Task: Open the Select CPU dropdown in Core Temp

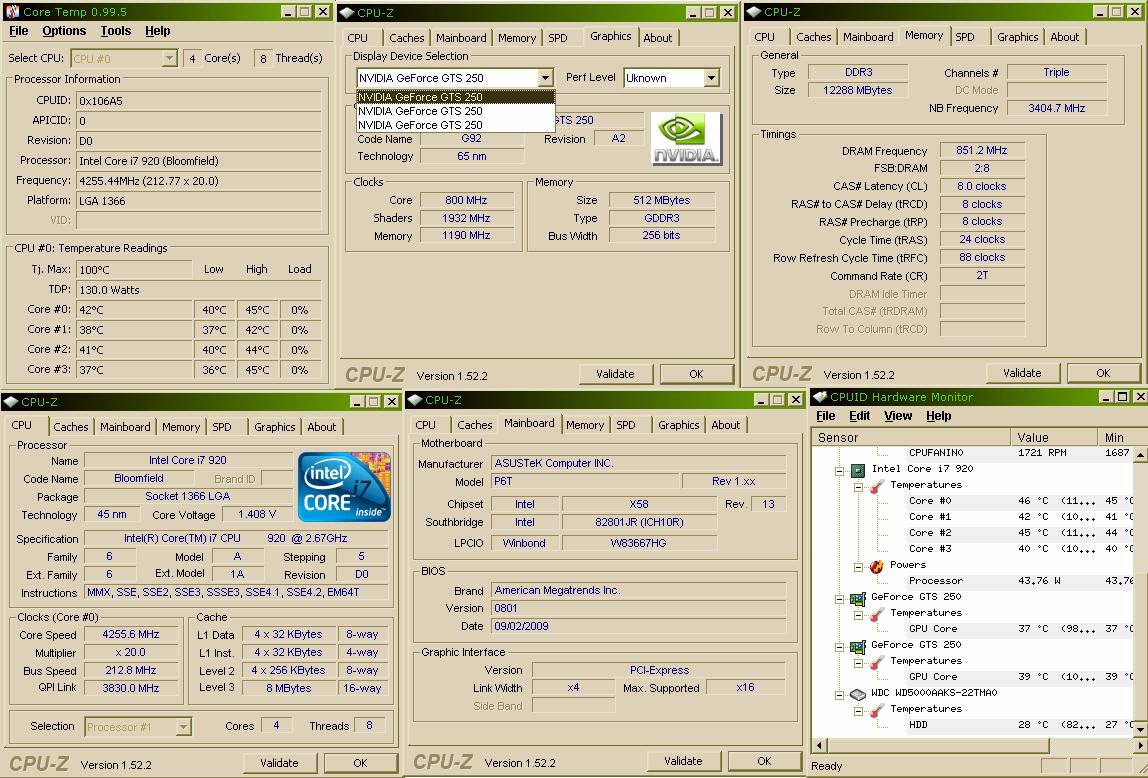Action: (x=169, y=59)
